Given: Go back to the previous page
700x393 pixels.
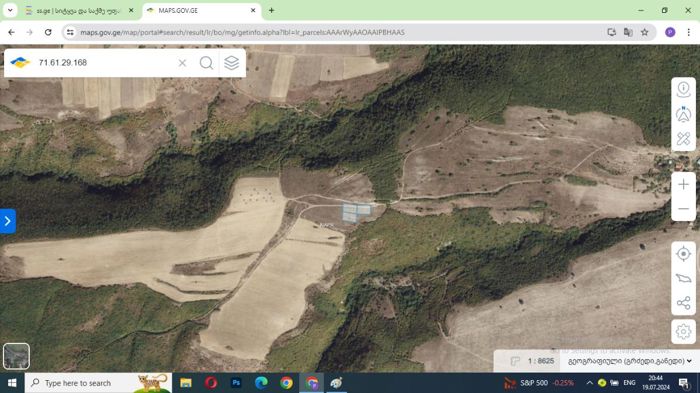Looking at the screenshot, I should [12, 32].
